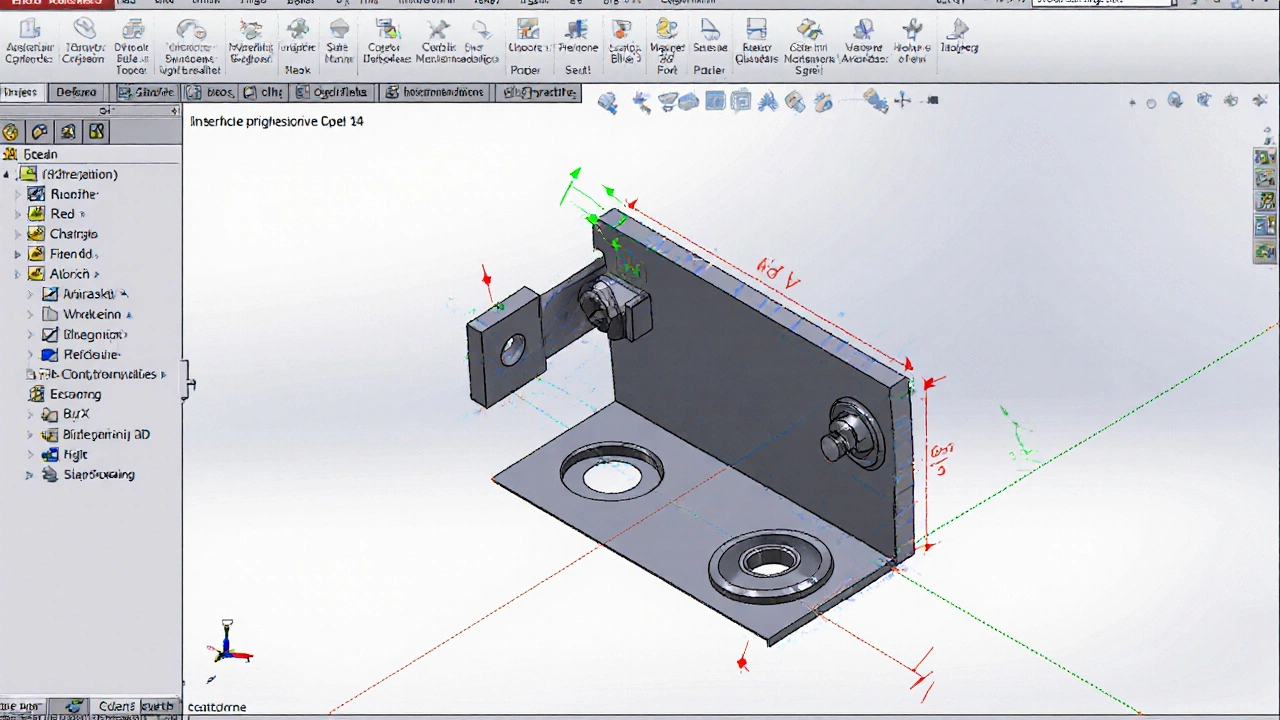Image resolution: width=1280 pixels, height=720 pixels.
Task: Expand the 'Friendd' node in the feature tree
Action: pyautogui.click(x=17, y=254)
